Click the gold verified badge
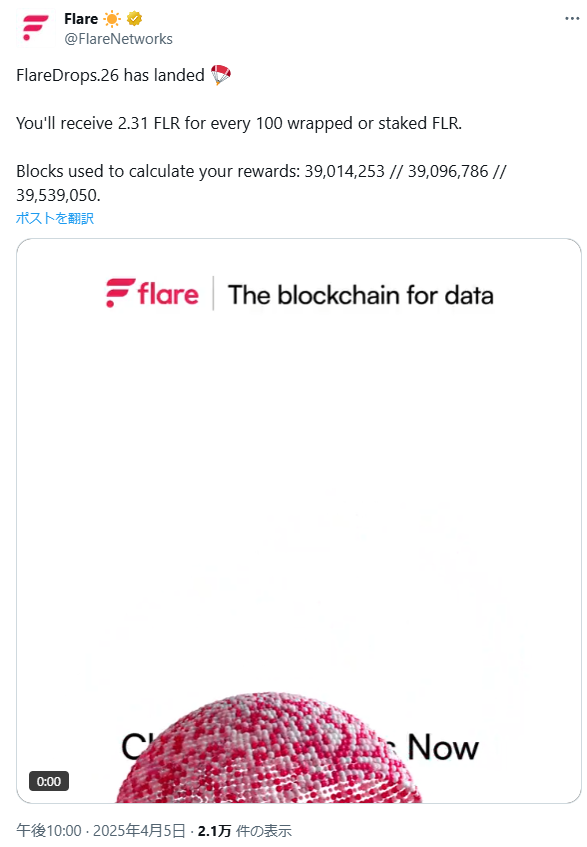Viewport: 587px width, 847px height. [134, 19]
